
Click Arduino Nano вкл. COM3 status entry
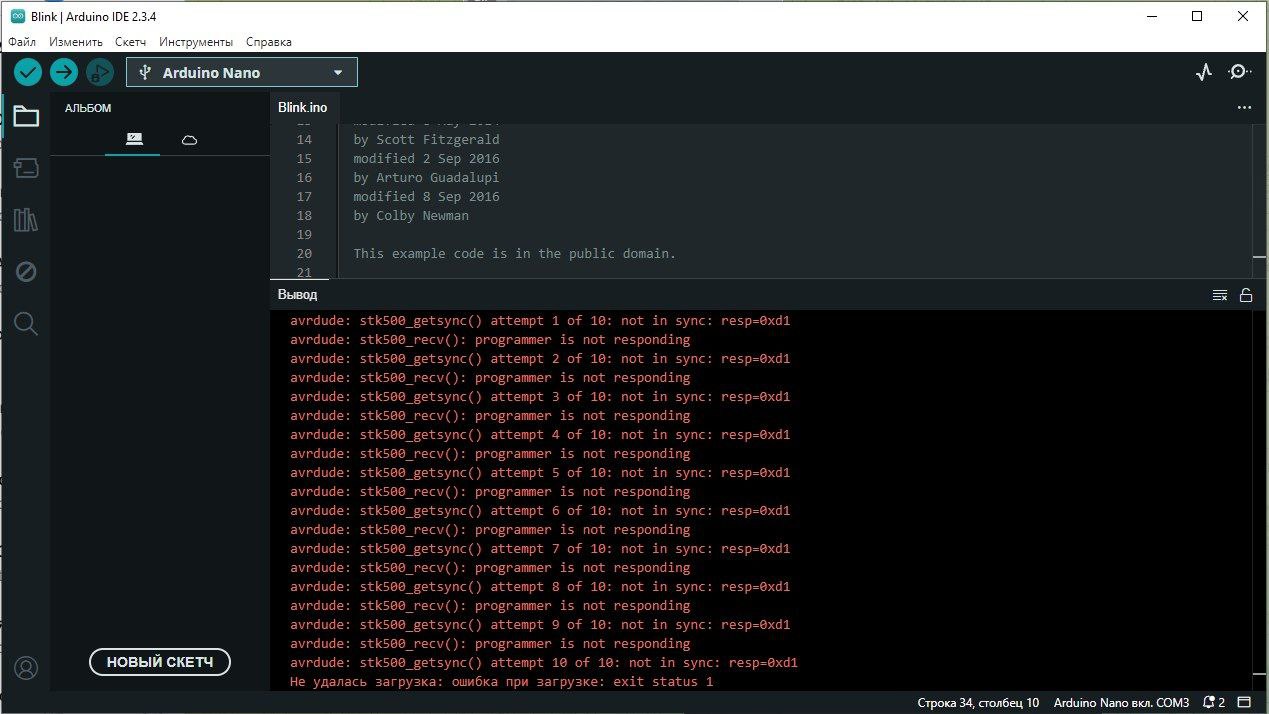(1121, 702)
